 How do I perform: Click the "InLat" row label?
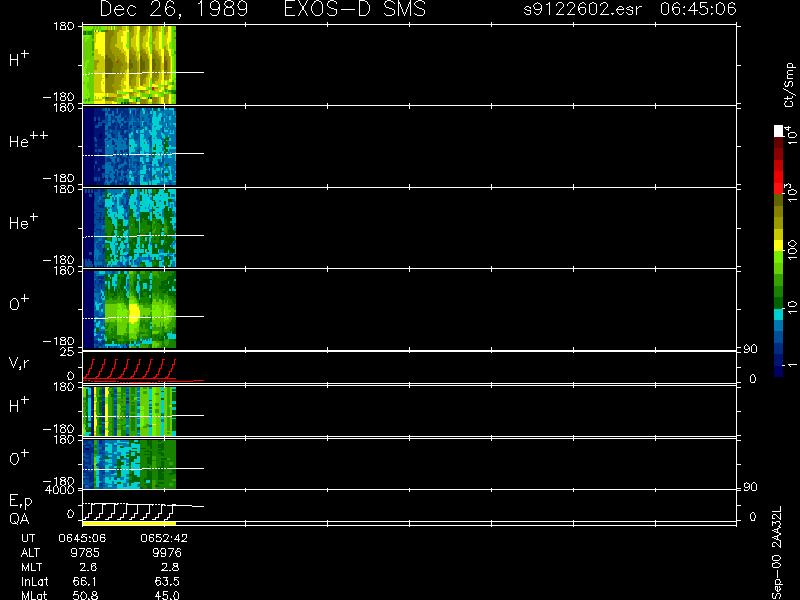click(x=35, y=581)
